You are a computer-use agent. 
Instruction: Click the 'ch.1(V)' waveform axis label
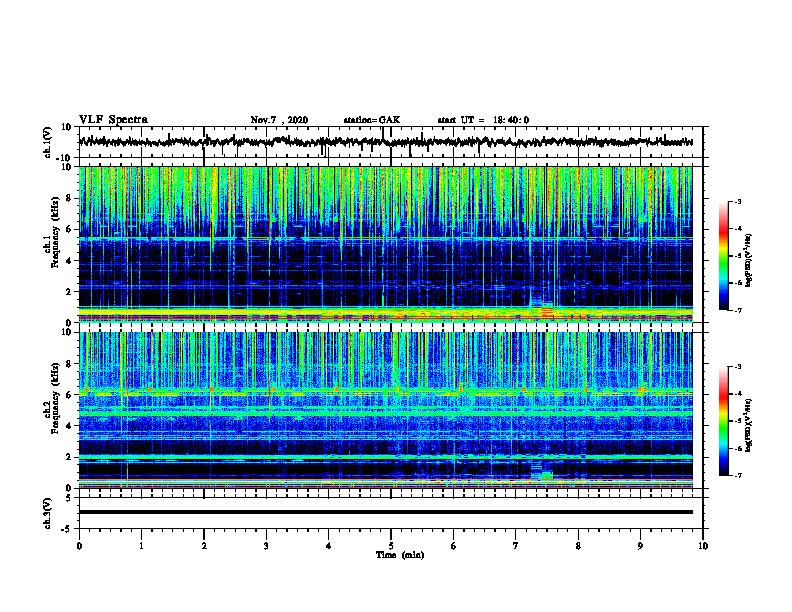[x=47, y=142]
